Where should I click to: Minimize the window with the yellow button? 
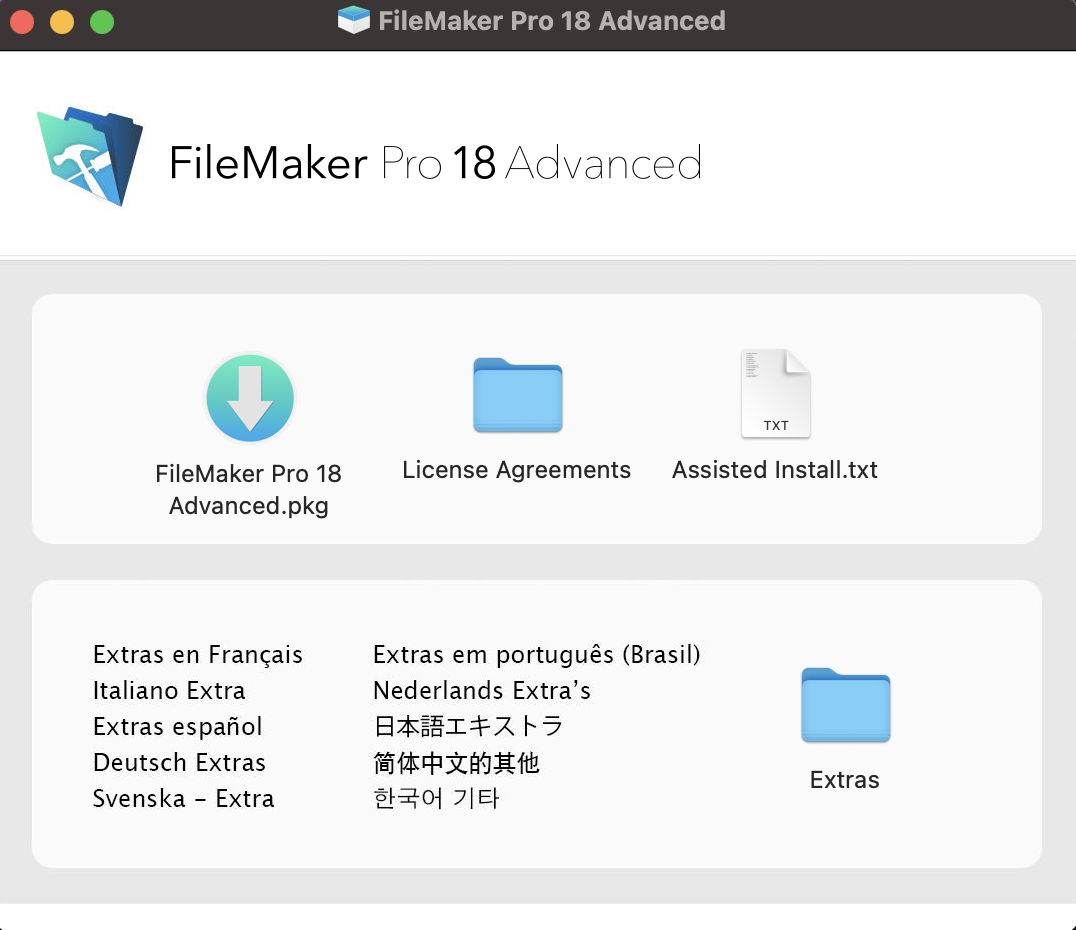[62, 21]
